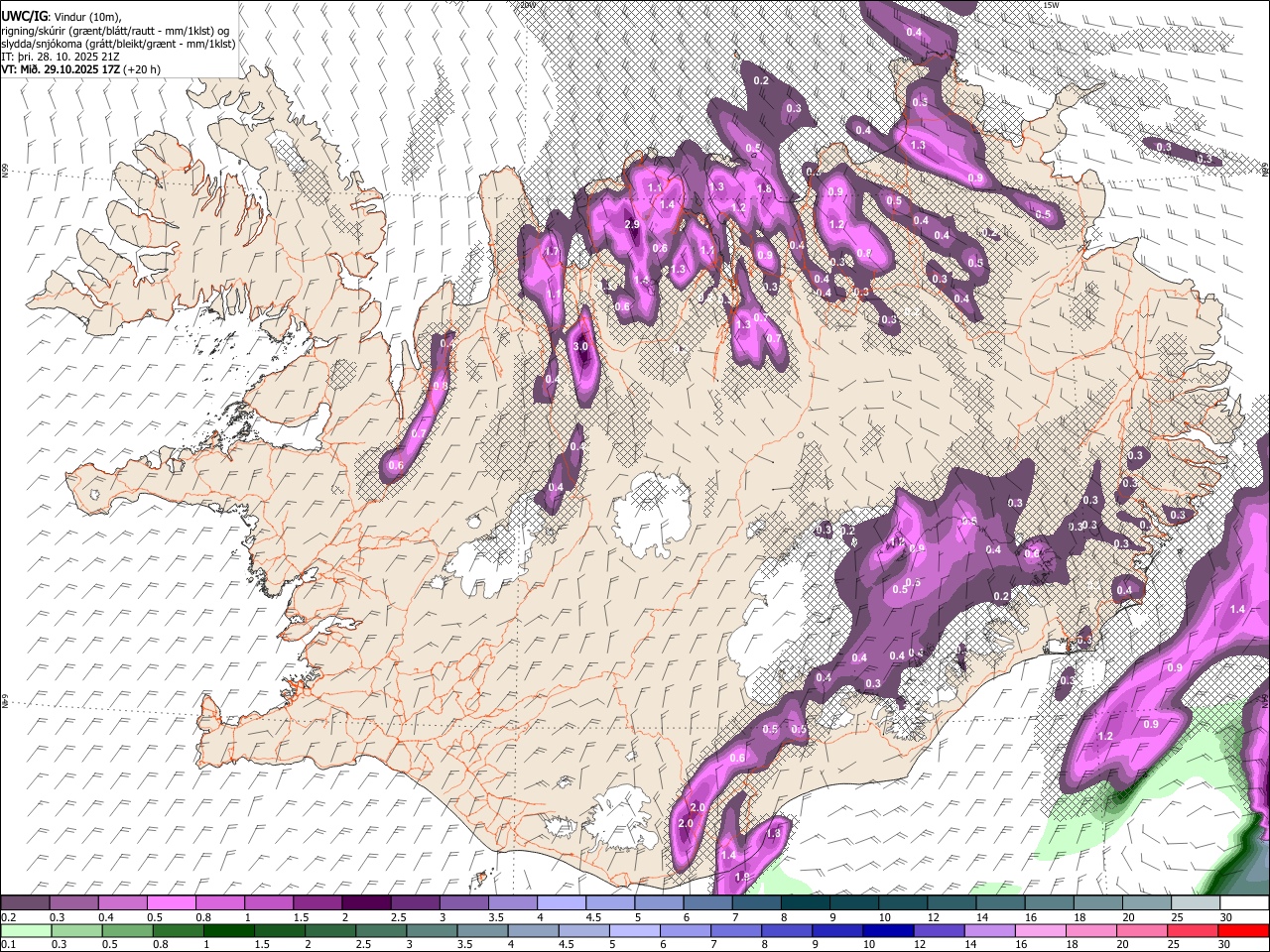Select the upper legend swatch starting at 0.8
Image resolution: width=1270 pixels, height=952 pixels.
click(x=220, y=902)
